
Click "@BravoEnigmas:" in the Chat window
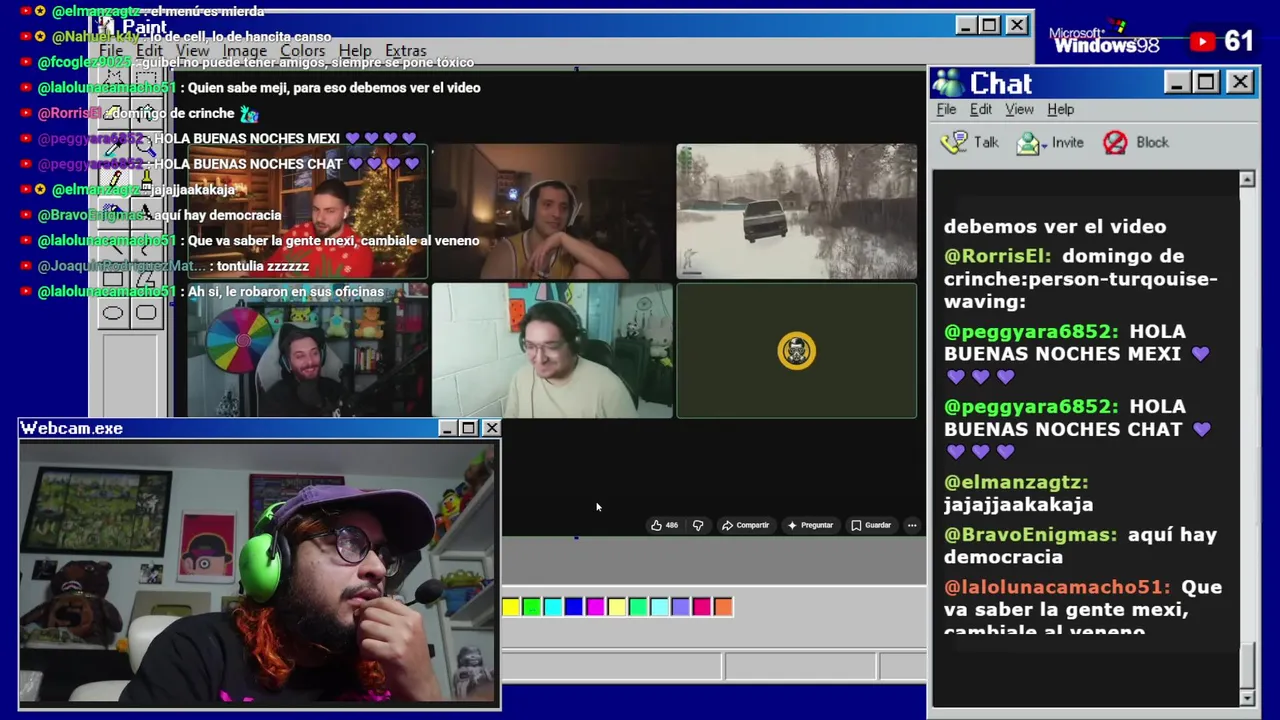pyautogui.click(x=1031, y=534)
